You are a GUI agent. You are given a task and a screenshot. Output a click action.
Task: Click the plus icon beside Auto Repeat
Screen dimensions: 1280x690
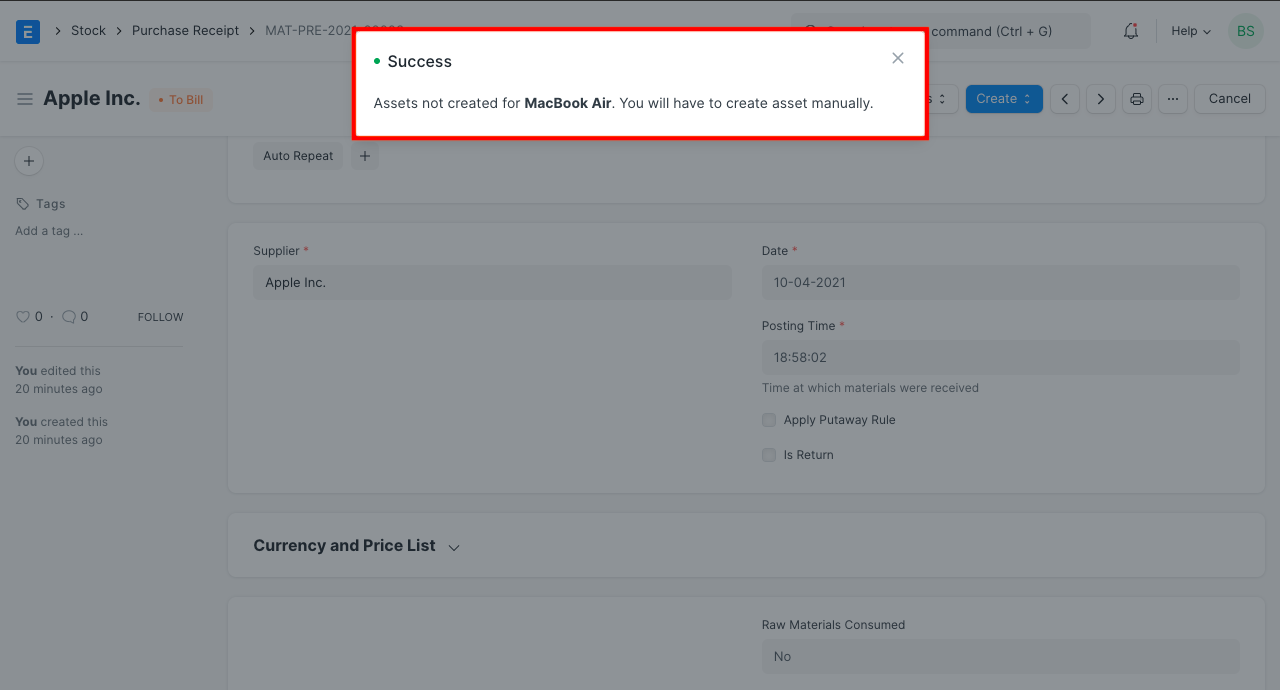pos(365,156)
